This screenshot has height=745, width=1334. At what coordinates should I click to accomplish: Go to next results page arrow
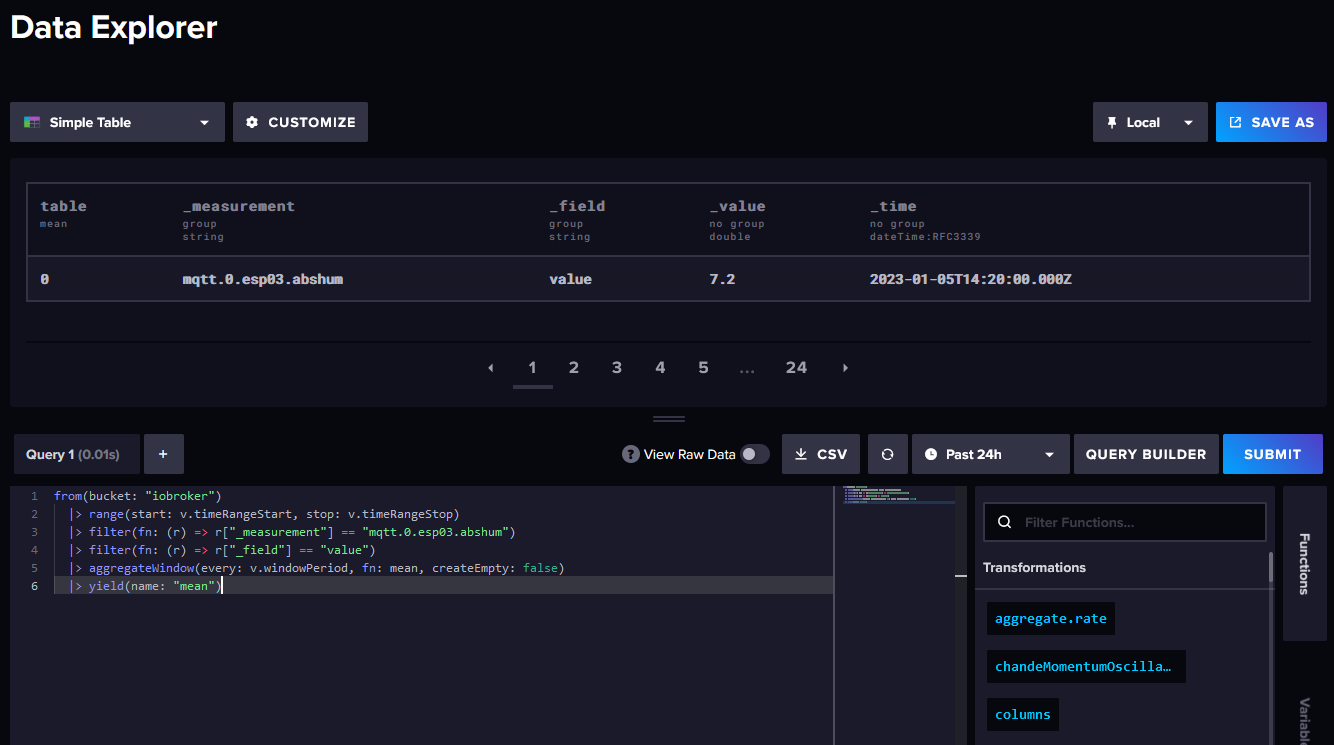click(x=845, y=368)
